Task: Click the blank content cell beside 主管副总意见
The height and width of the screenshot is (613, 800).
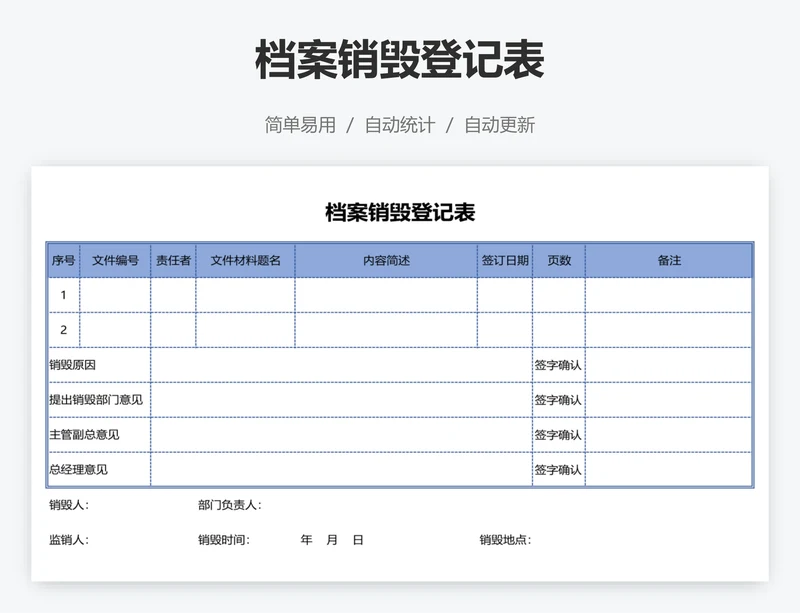Action: click(341, 435)
